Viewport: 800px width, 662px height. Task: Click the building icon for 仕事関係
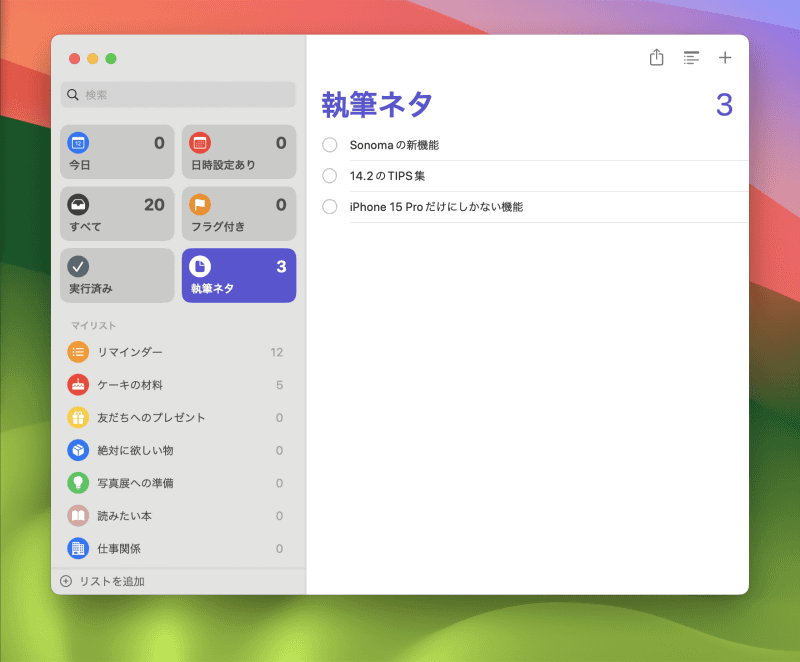(78, 548)
